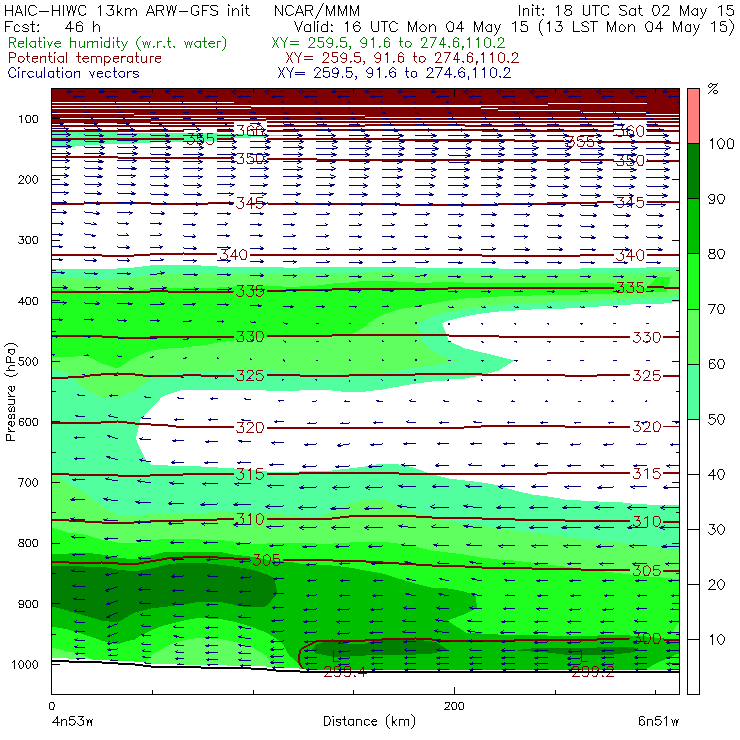Select the darkest green 90–100% colorbar swatch
The image size is (740, 740).
point(693,171)
